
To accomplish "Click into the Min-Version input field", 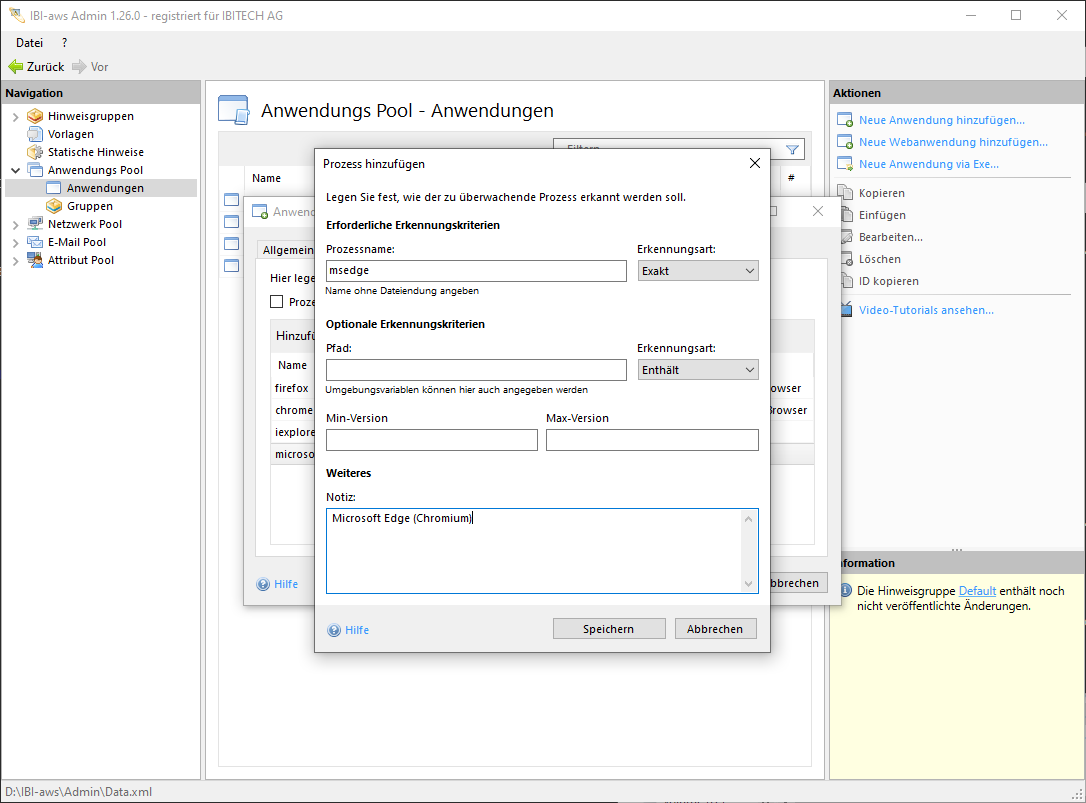I will [431, 440].
